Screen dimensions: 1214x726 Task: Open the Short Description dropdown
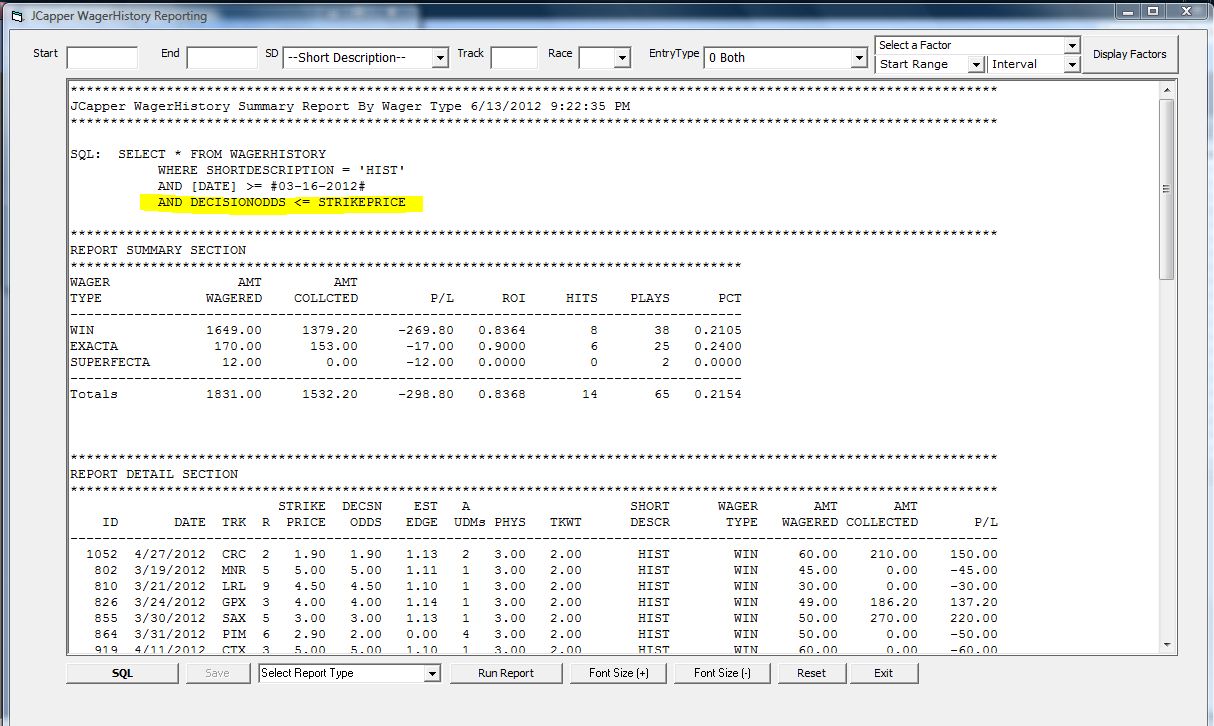click(440, 58)
